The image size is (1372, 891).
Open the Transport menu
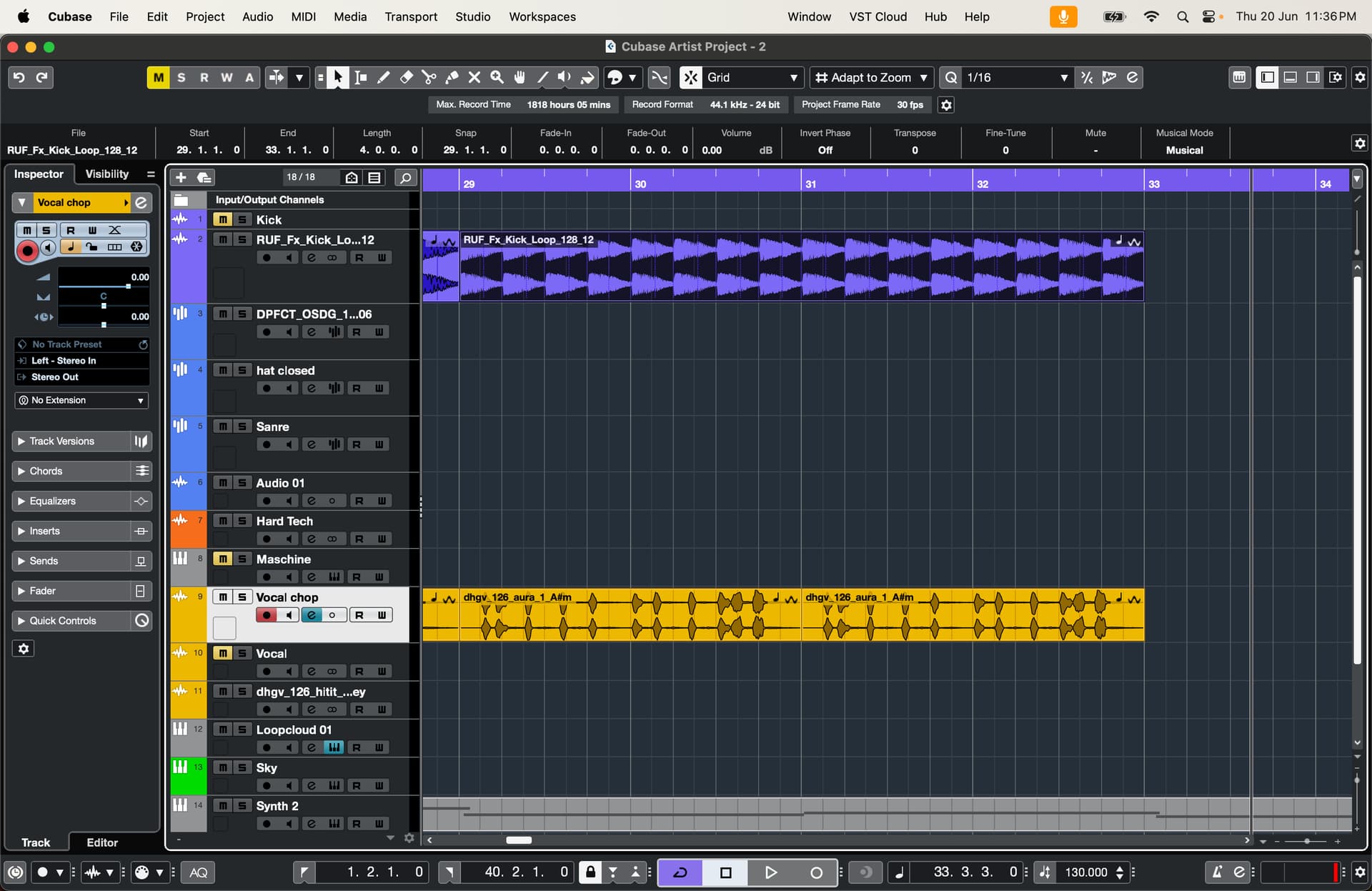[x=411, y=16]
